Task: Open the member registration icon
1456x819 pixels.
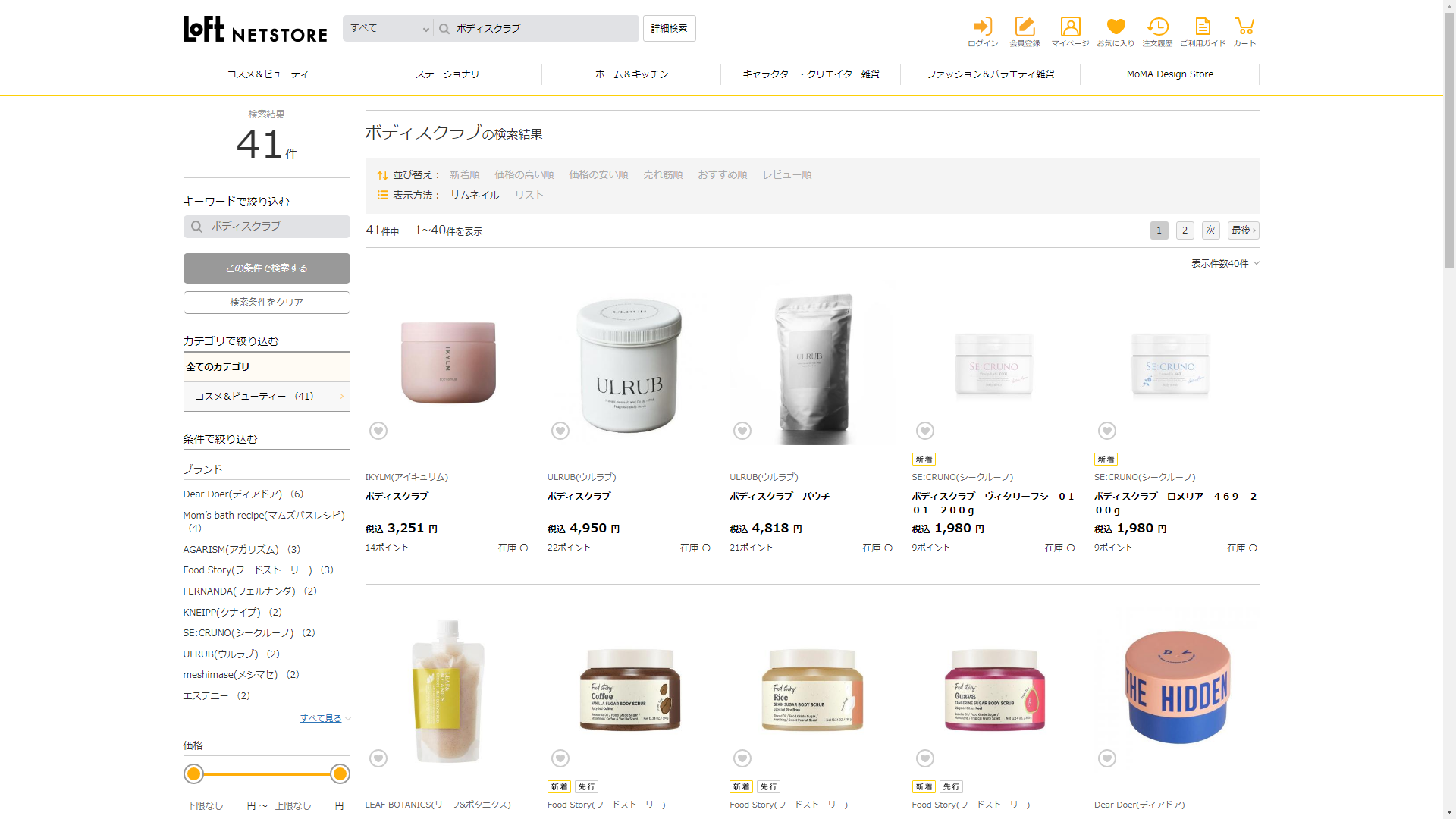Action: pyautogui.click(x=1025, y=32)
